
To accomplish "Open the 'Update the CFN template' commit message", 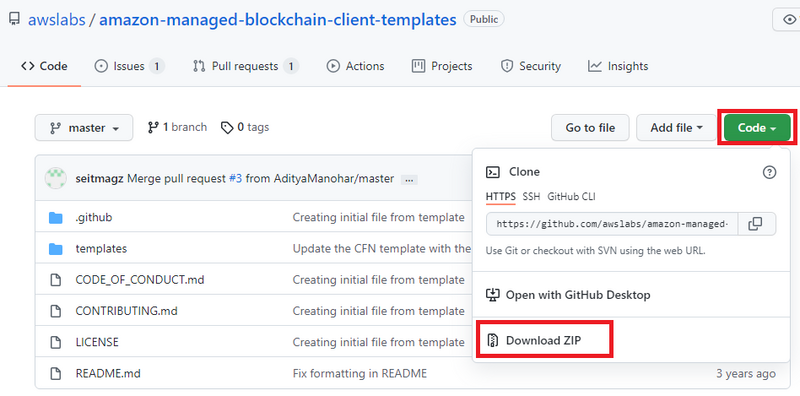I will (382, 249).
